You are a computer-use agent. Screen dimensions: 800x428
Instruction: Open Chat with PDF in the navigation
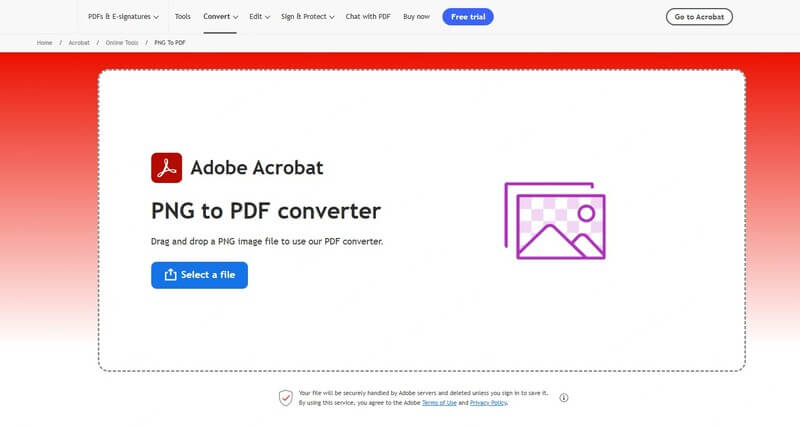368,17
